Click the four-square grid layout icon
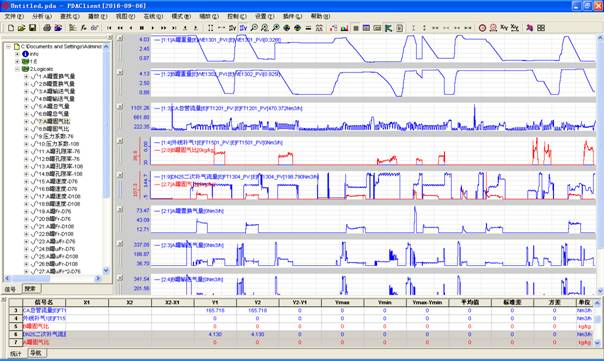This screenshot has height=361, width=604. pos(541,28)
